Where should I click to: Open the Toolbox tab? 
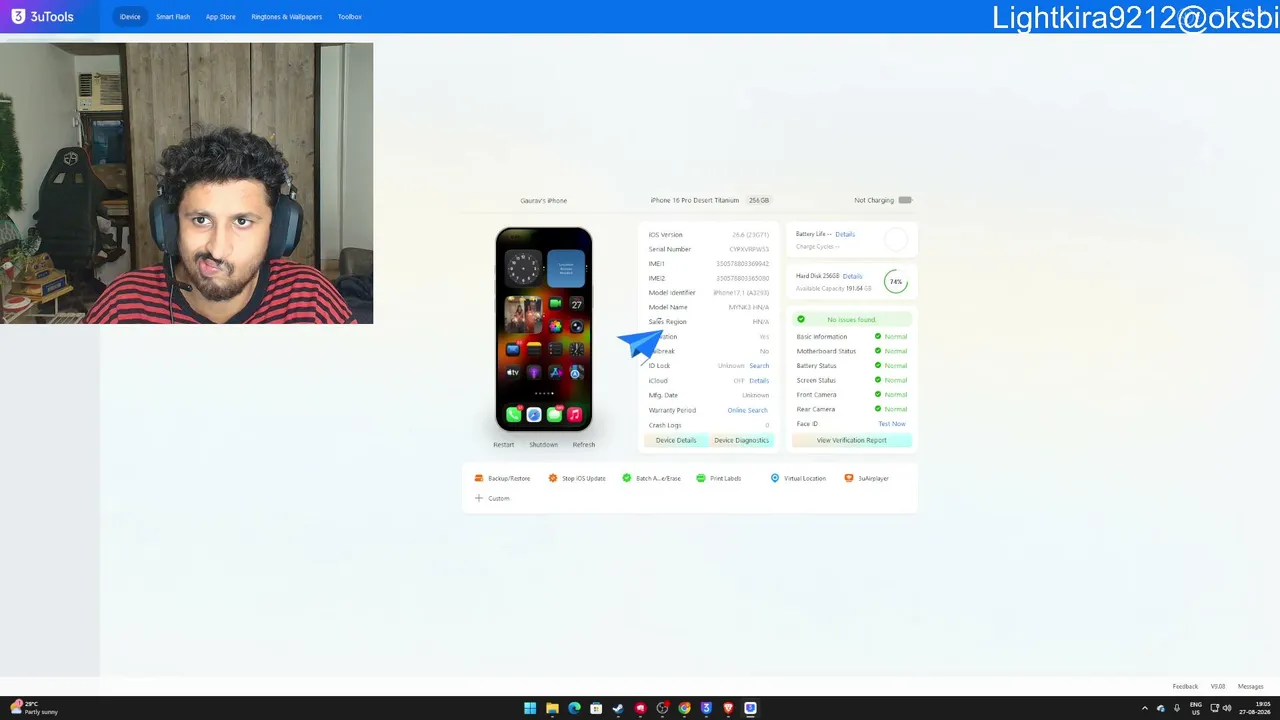(350, 17)
